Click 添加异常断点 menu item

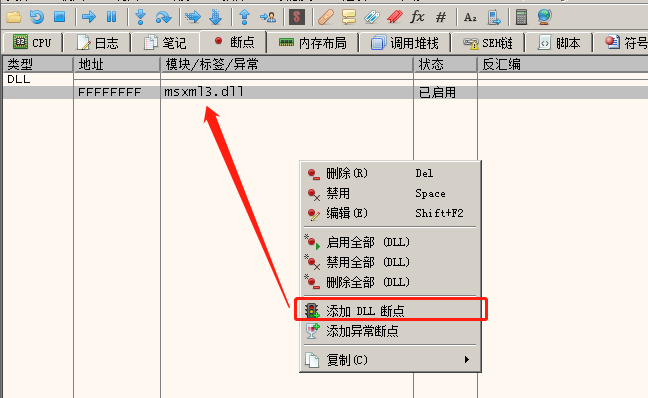tap(390, 331)
